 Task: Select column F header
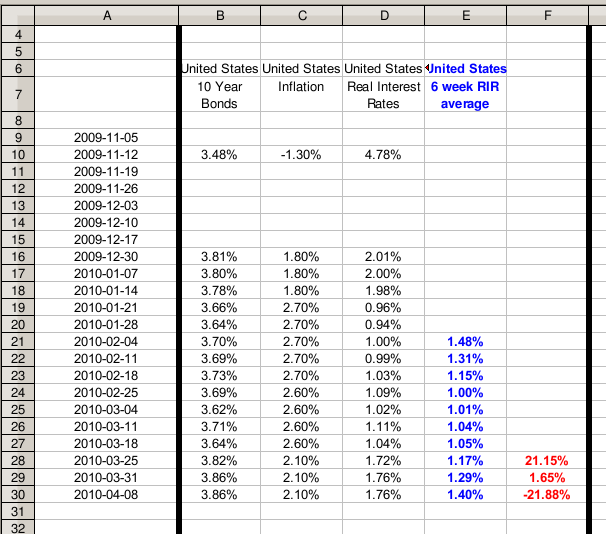(547, 15)
